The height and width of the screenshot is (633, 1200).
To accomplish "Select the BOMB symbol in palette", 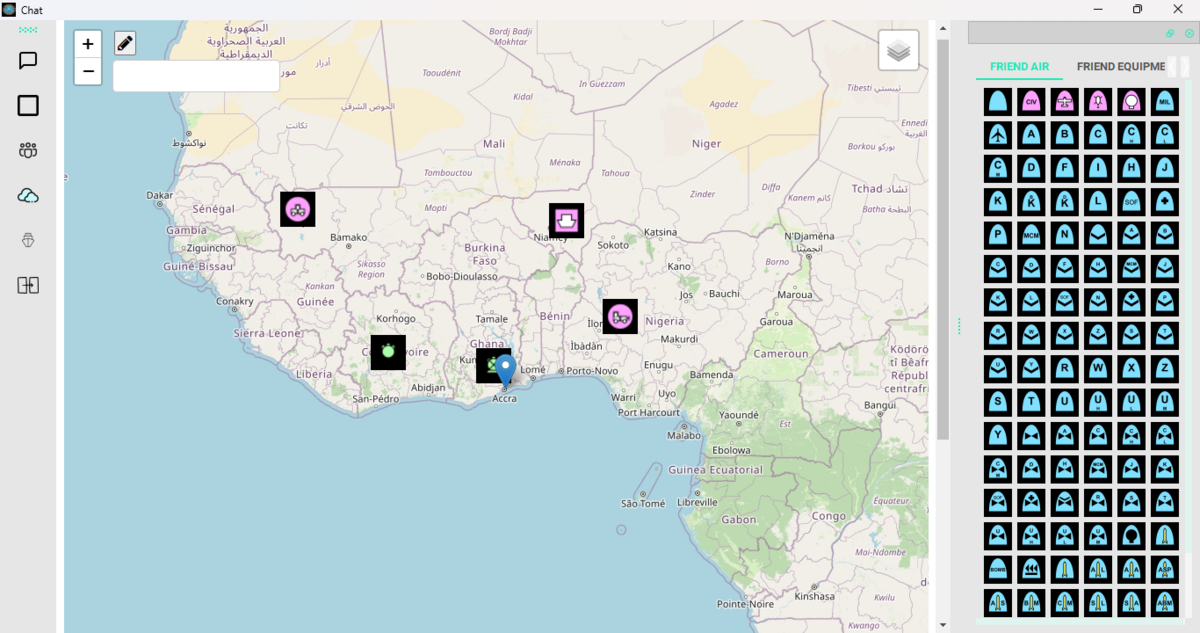I will 998,569.
